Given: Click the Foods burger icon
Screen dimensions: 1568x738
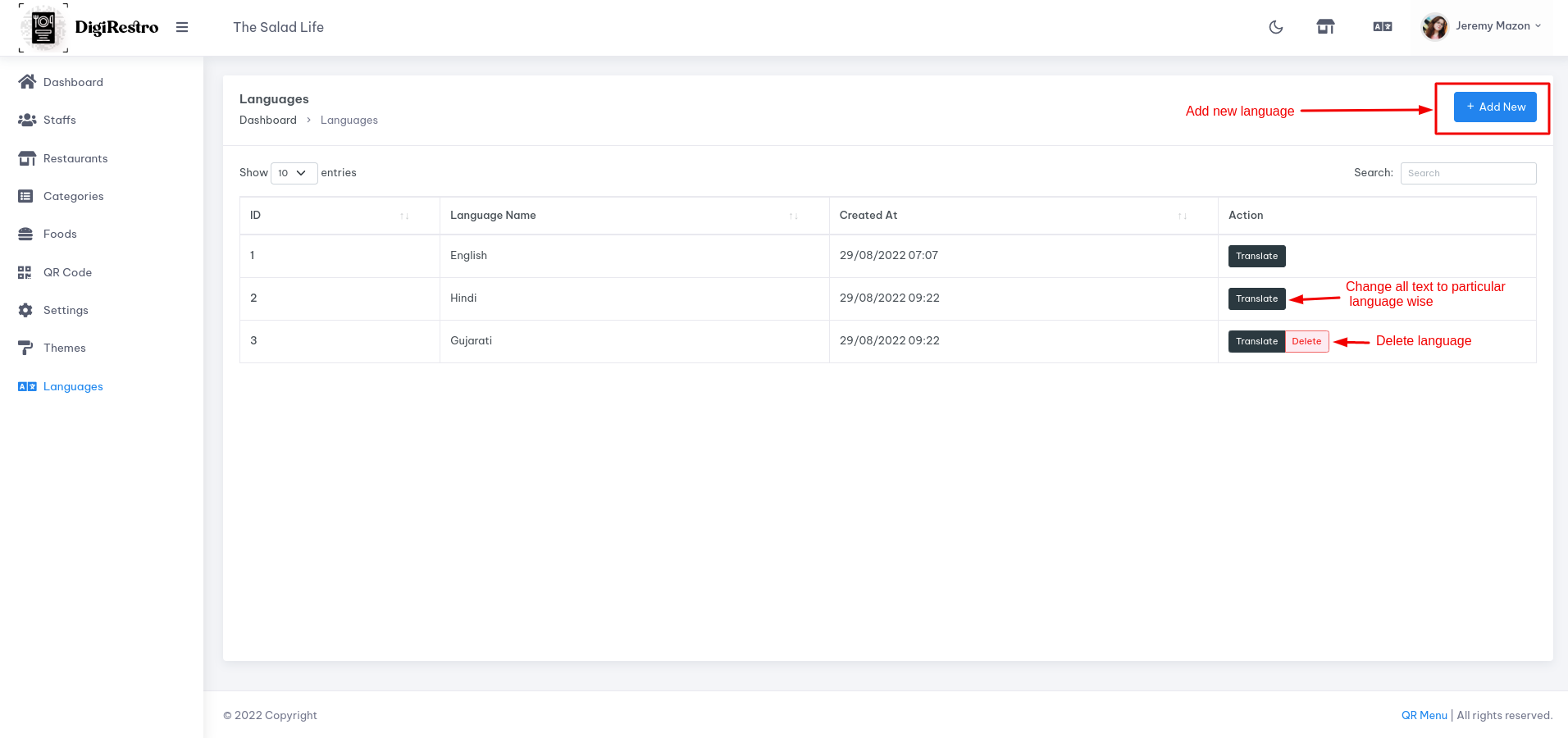Looking at the screenshot, I should pos(25,234).
